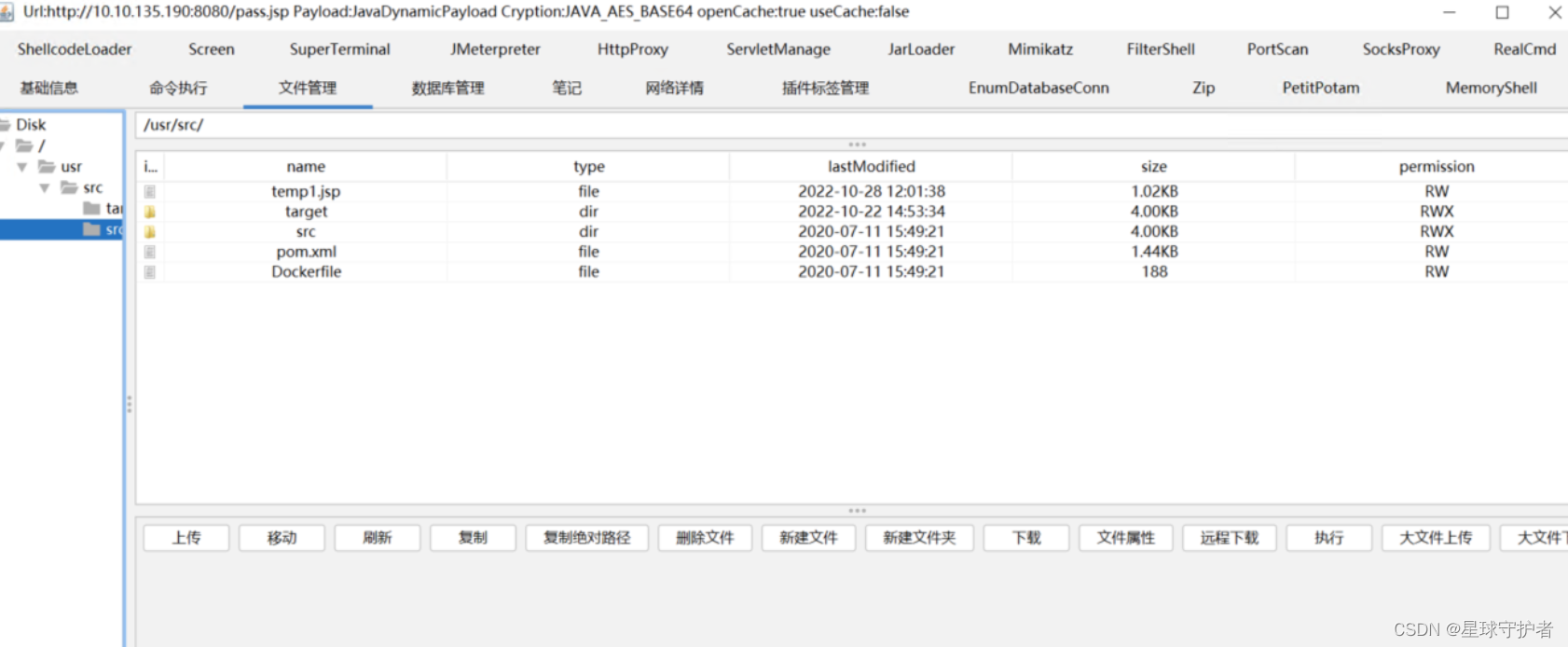The height and width of the screenshot is (647, 1568).
Task: Switch to 网络详情 tab
Action: tap(675, 88)
